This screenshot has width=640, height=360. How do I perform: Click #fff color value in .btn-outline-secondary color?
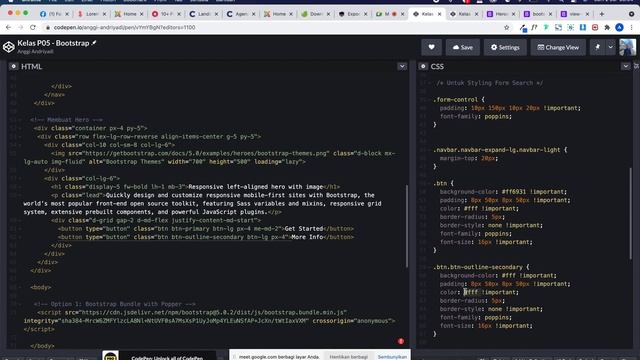click(x=471, y=292)
